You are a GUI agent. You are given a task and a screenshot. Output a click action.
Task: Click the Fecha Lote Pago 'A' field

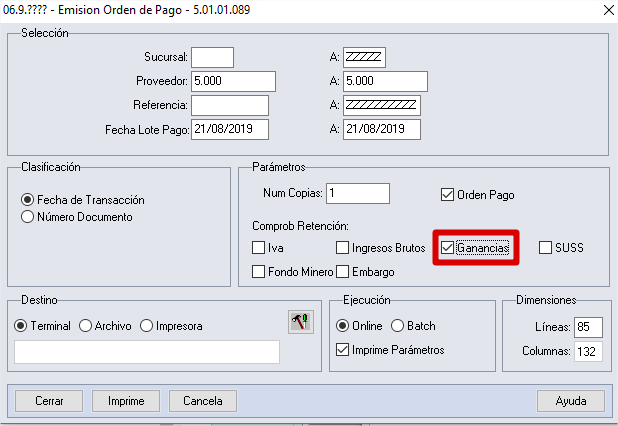click(x=382, y=130)
